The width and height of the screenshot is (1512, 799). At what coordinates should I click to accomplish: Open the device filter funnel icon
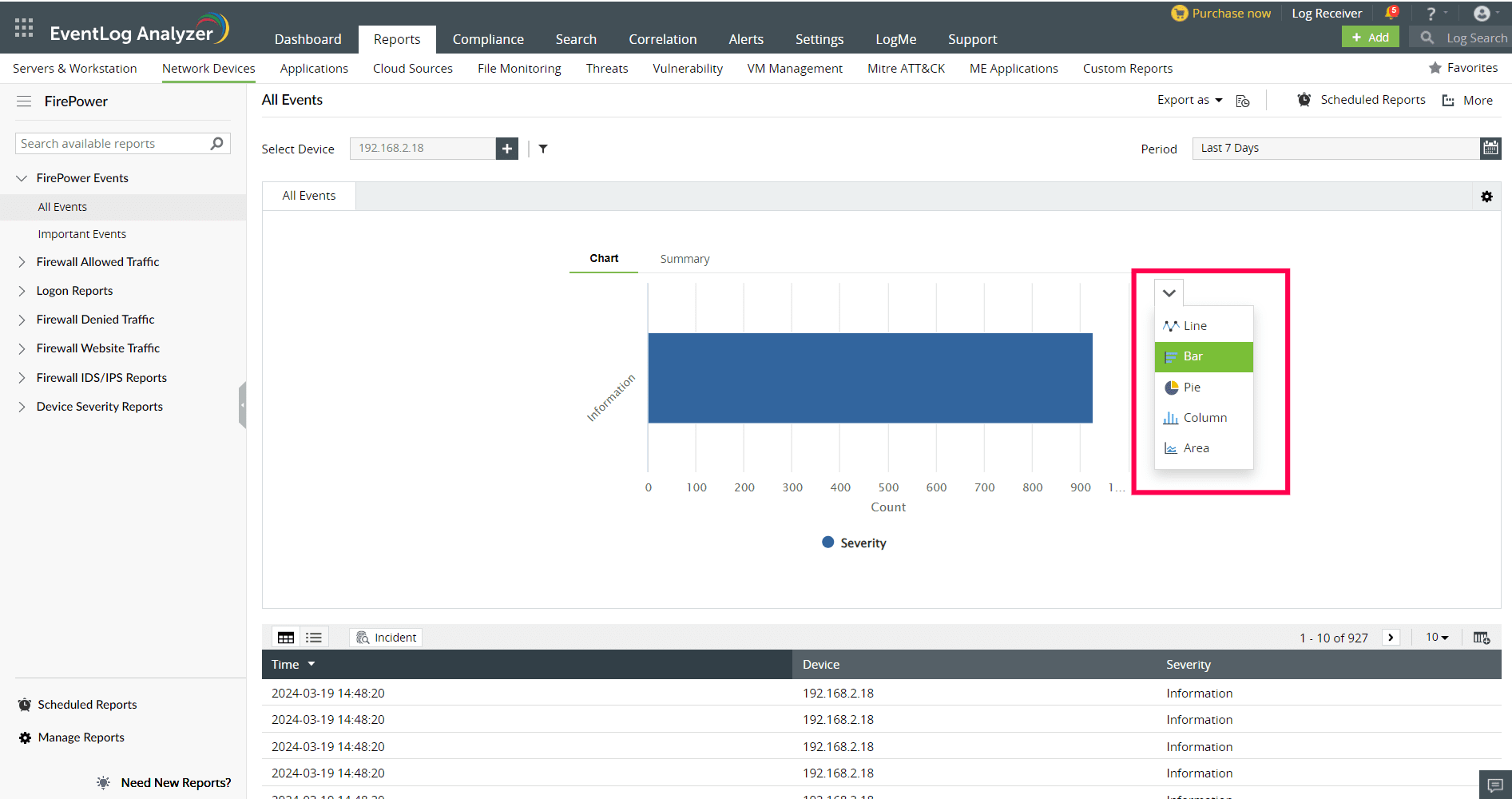coord(543,149)
